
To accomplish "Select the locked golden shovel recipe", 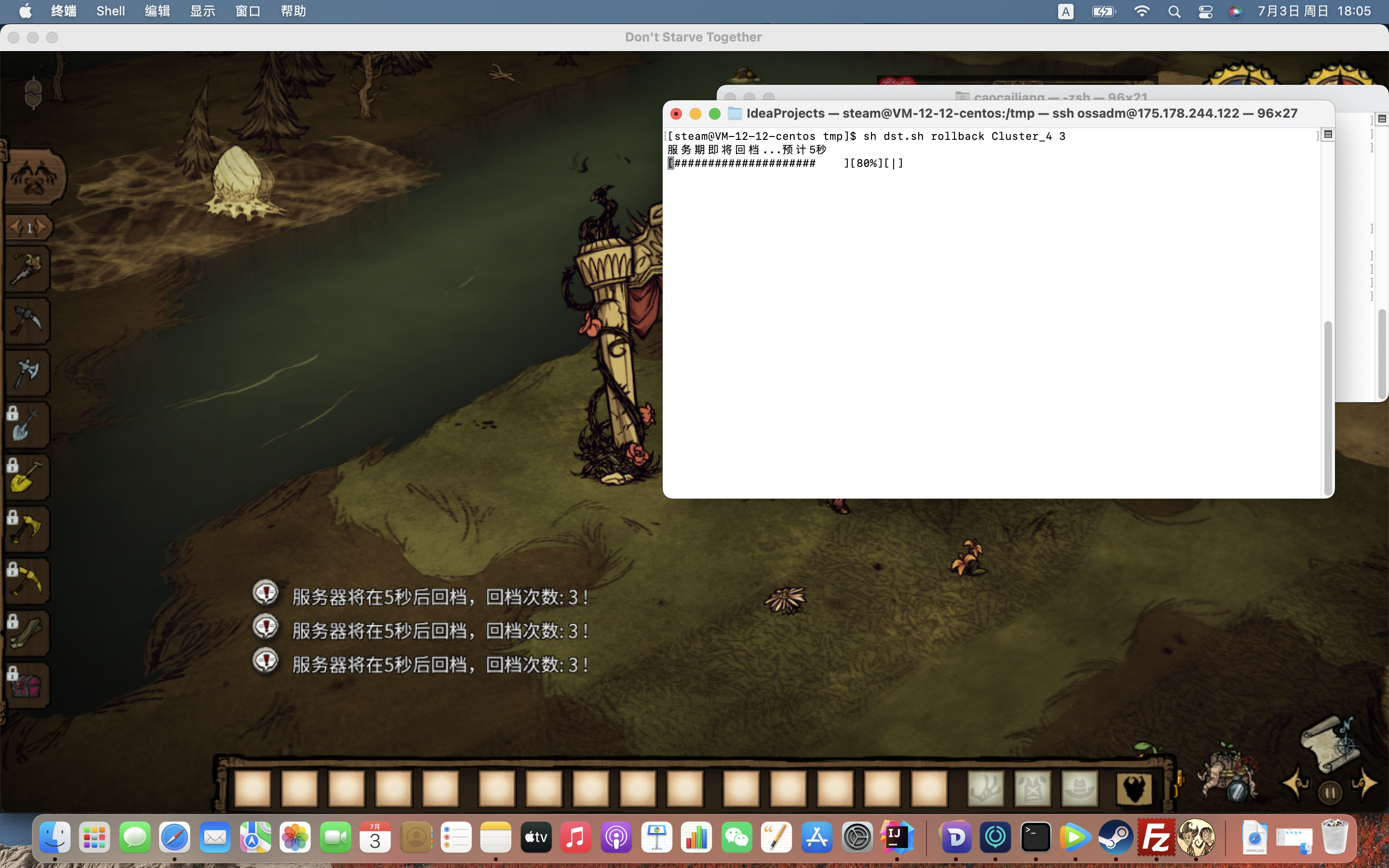I will coord(27,477).
